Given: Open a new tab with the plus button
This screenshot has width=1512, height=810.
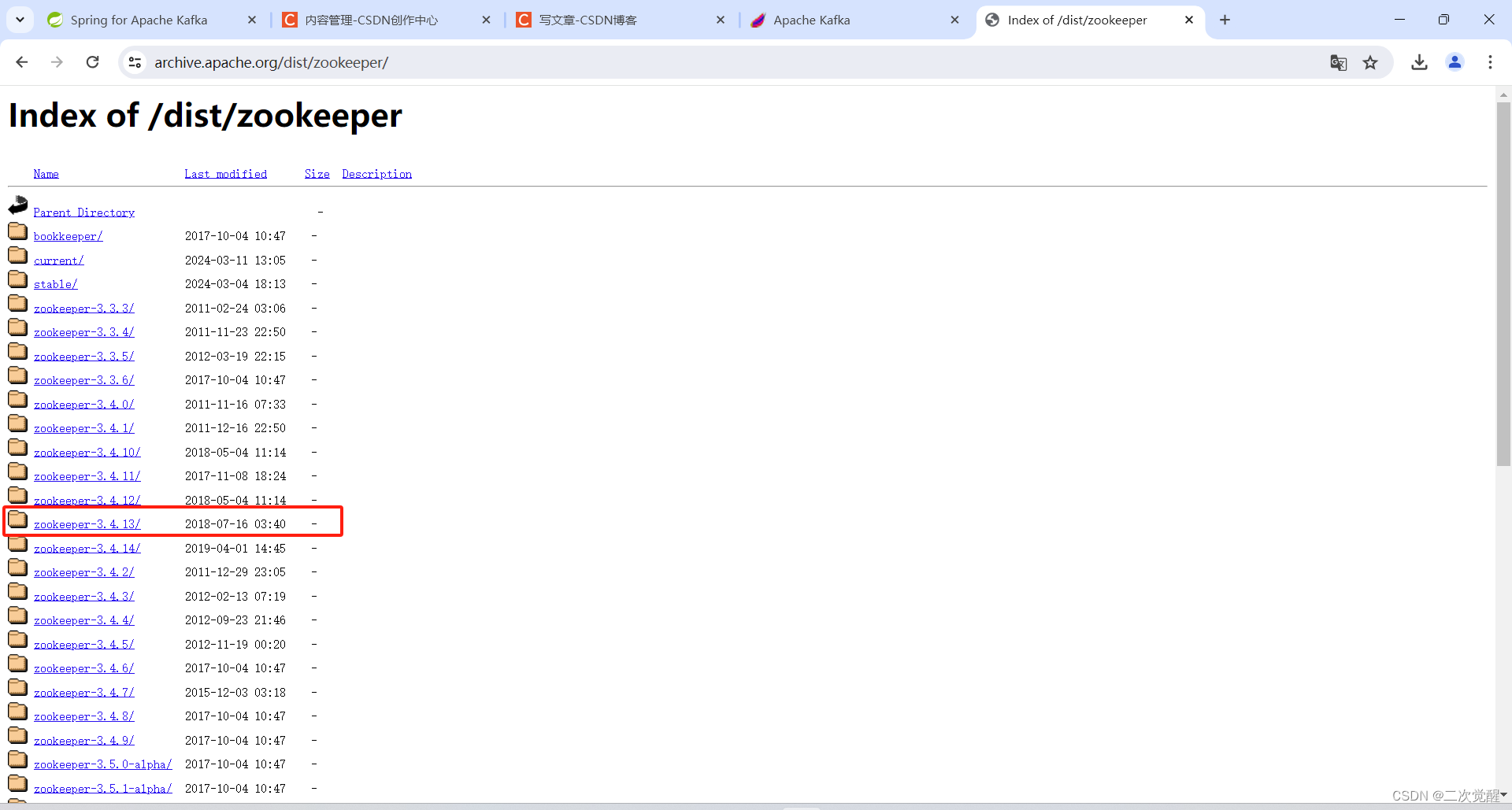Looking at the screenshot, I should coord(1224,20).
